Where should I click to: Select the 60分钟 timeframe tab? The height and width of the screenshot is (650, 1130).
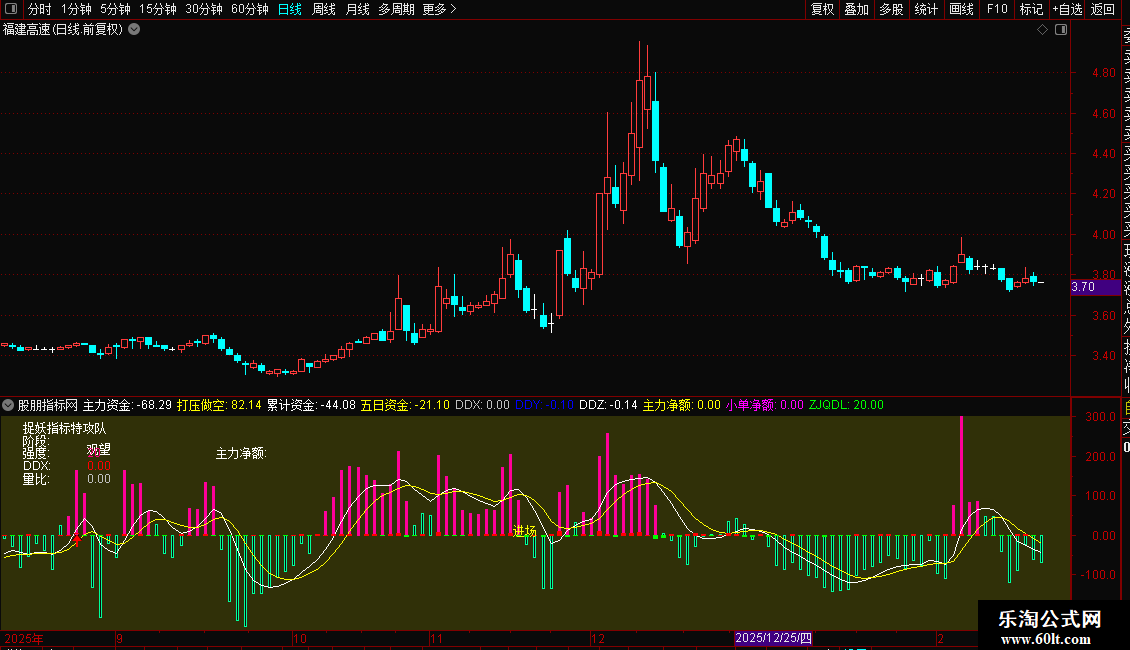pos(250,9)
